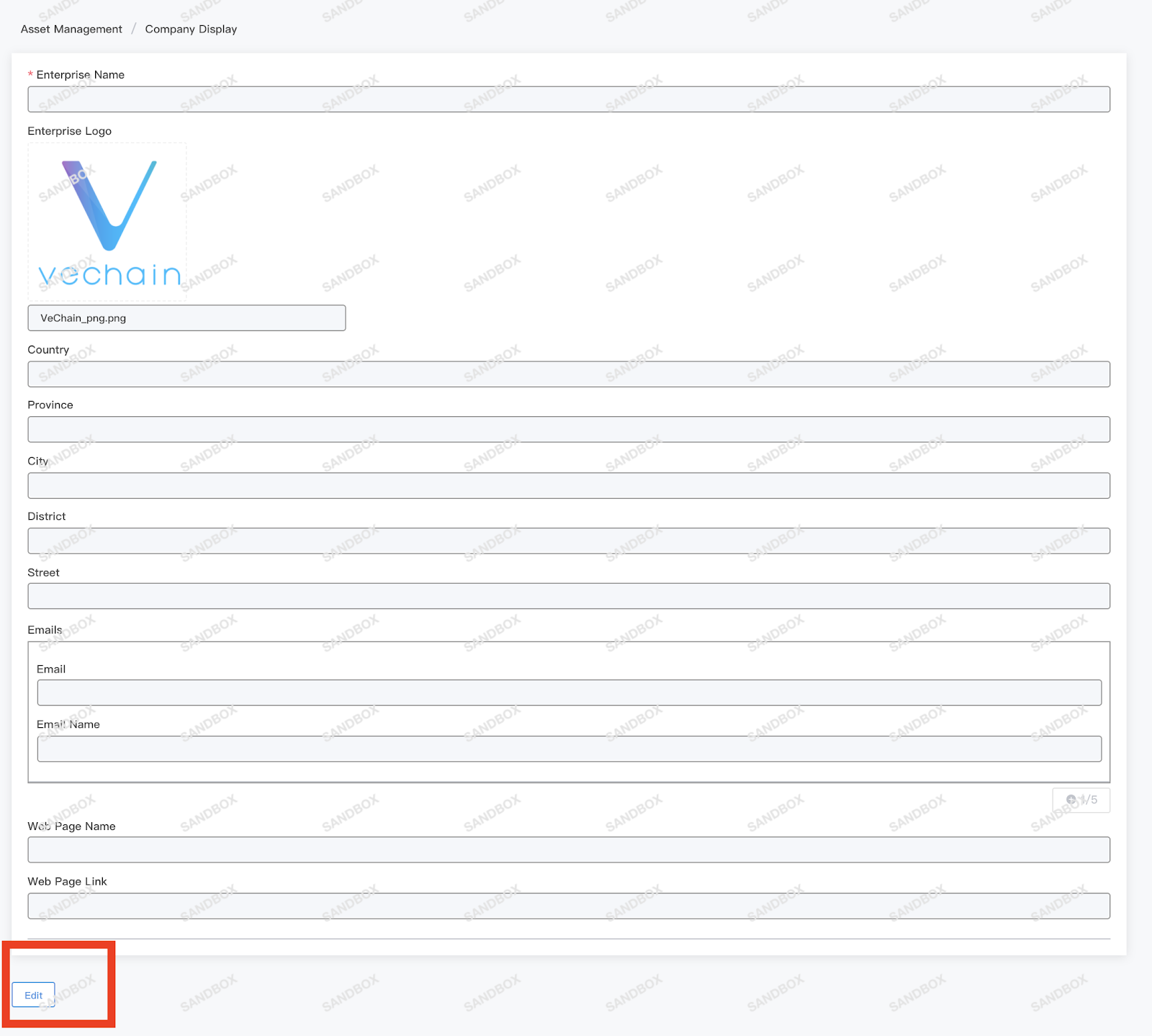Click the VeChain enterprise logo image

(107, 222)
